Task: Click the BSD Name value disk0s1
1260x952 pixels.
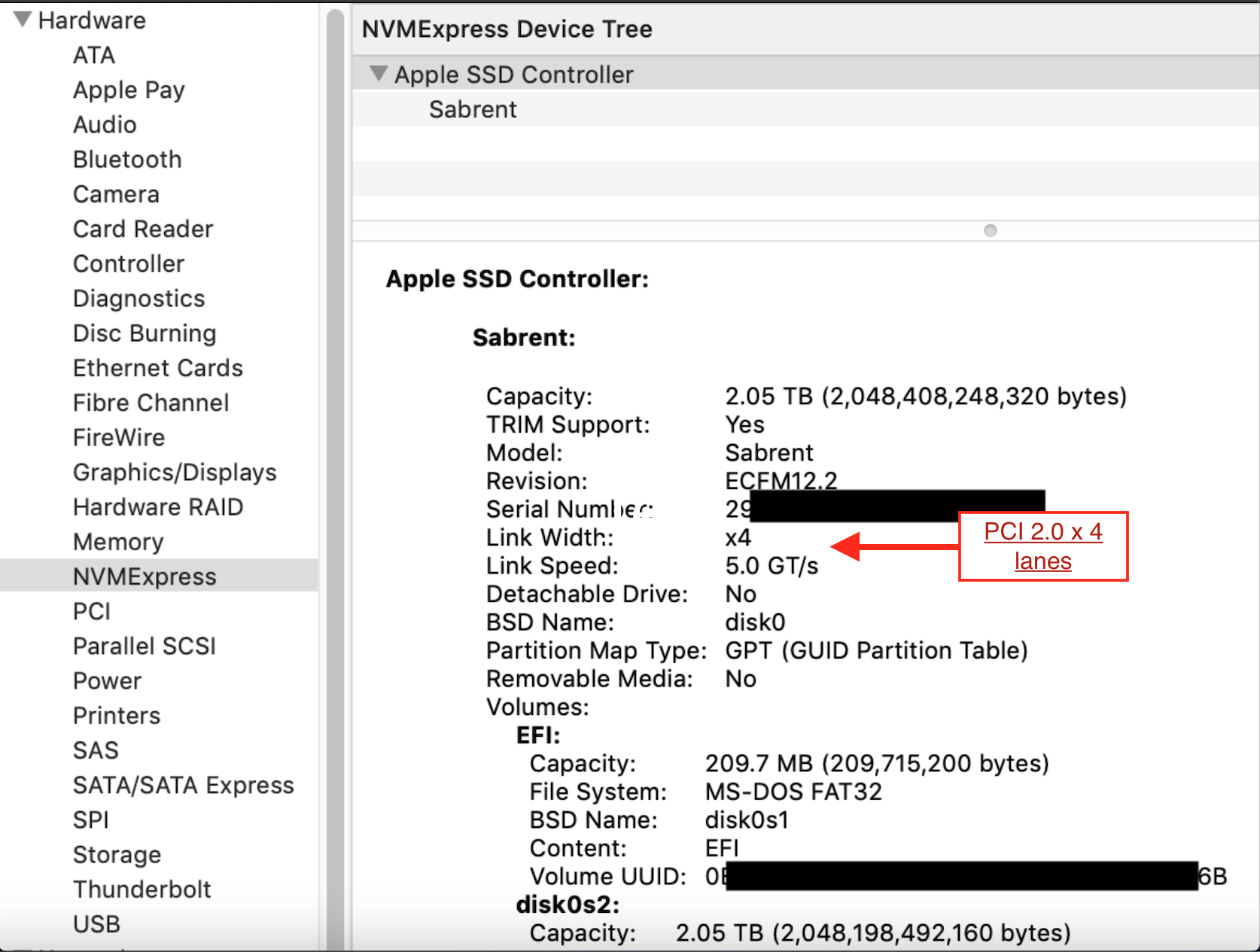Action: tap(747, 820)
